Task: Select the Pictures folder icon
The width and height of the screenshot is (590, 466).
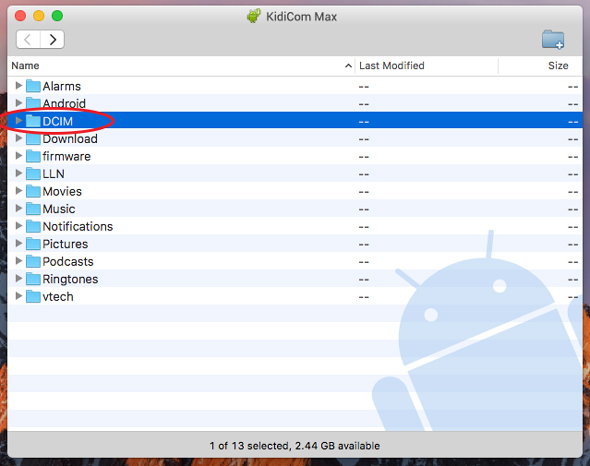Action: [x=33, y=244]
